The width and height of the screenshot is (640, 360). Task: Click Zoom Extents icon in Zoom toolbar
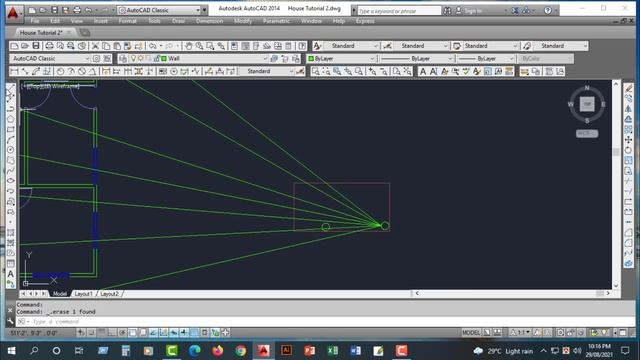407,71
